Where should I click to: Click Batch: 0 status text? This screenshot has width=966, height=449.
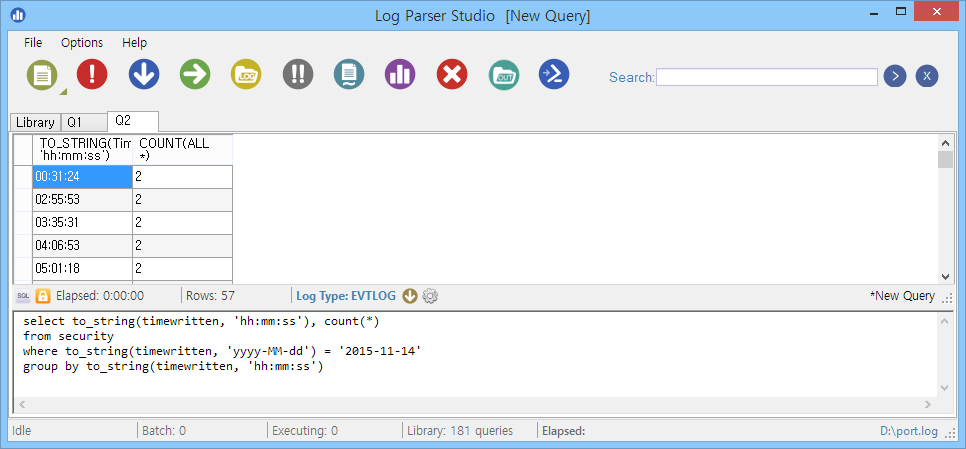click(x=164, y=431)
